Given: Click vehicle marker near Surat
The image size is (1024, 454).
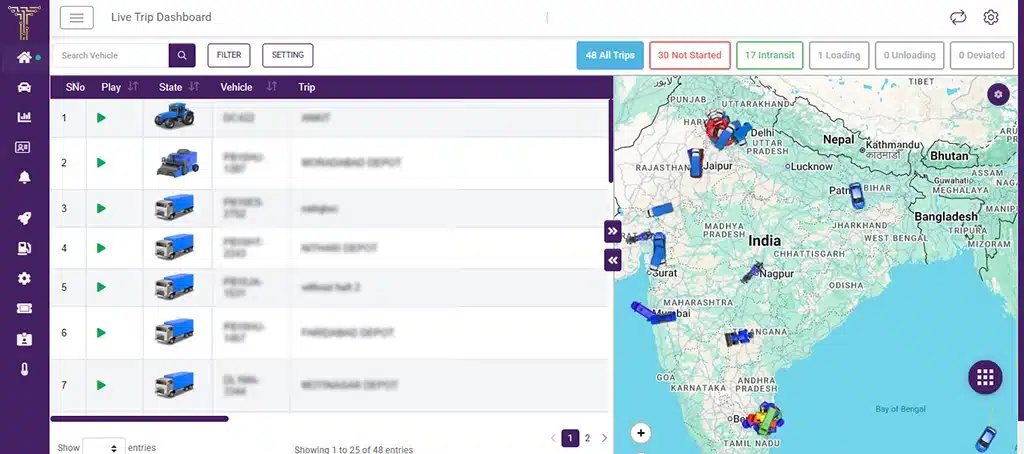Looking at the screenshot, I should coord(658,250).
